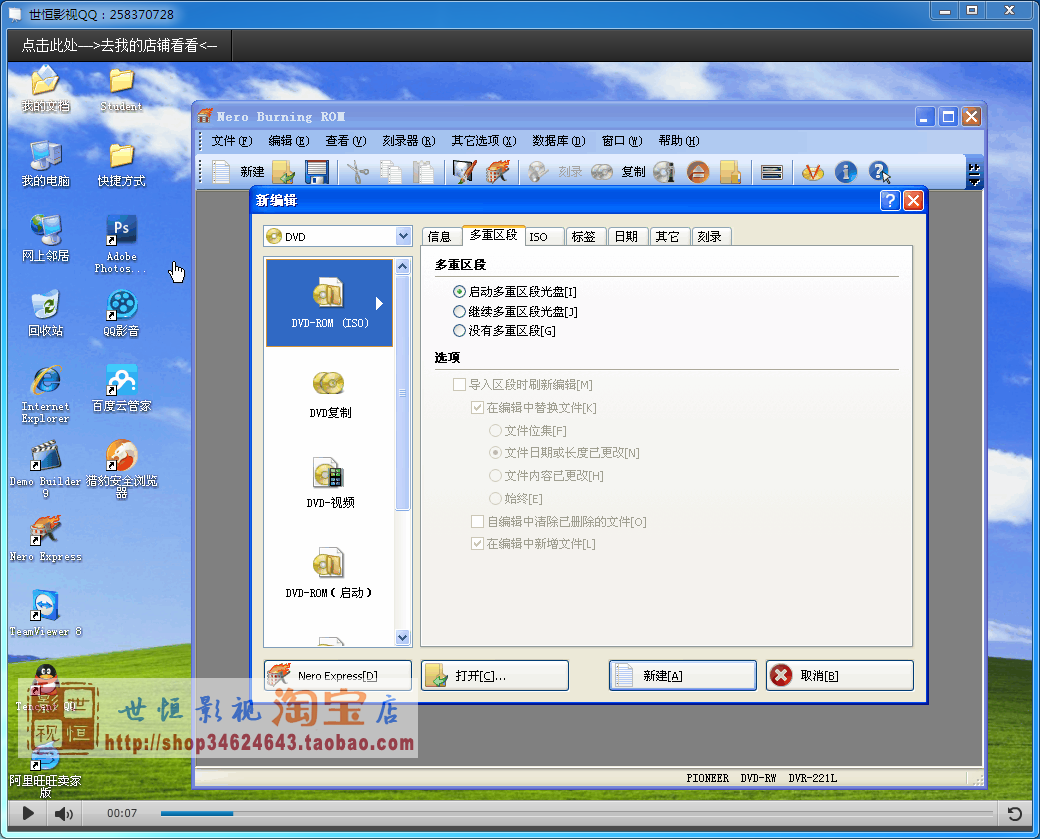
Task: Click the dialog help question button
Action: point(890,200)
